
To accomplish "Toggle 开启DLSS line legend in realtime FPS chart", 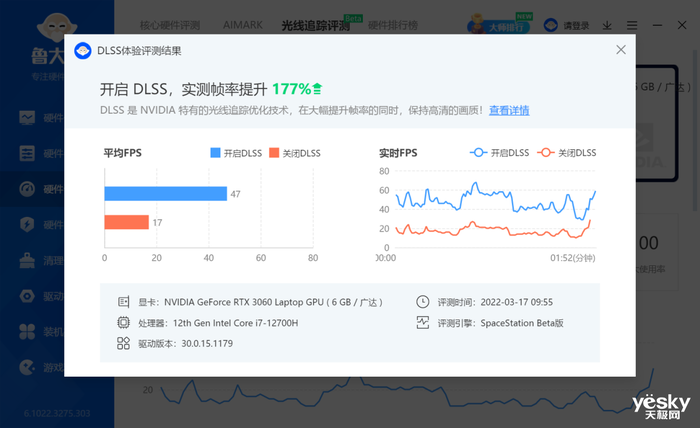I will [x=499, y=153].
